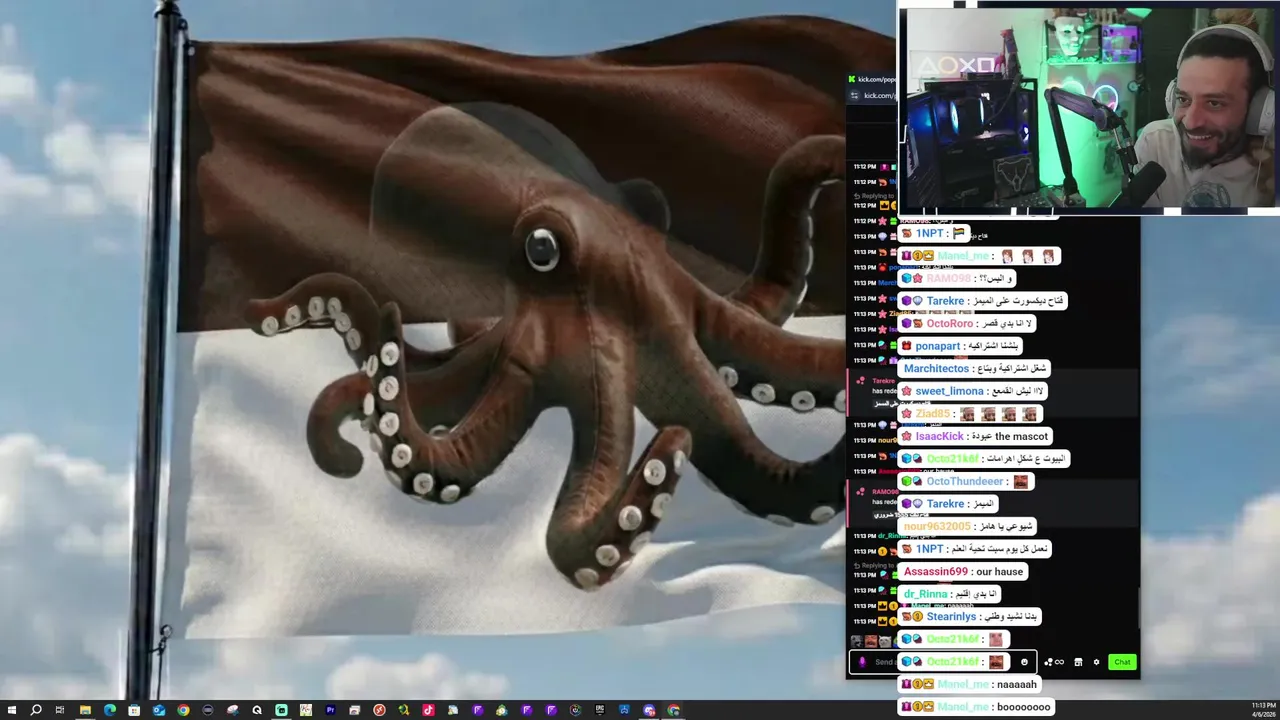Image resolution: width=1280 pixels, height=720 pixels.
Task: Launch Adobe Premiere Pro from the taskbar
Action: coord(330,710)
